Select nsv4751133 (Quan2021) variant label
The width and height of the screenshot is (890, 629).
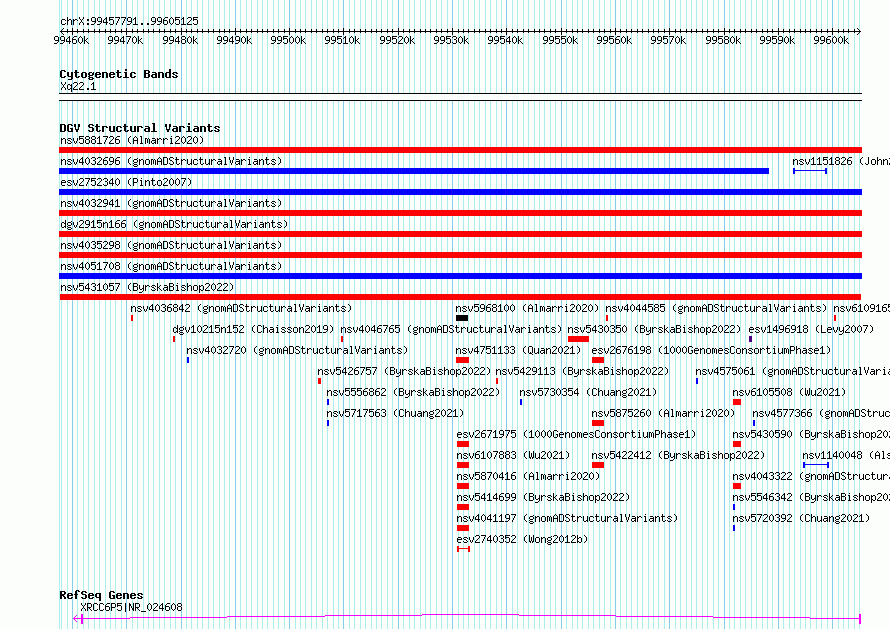518,350
